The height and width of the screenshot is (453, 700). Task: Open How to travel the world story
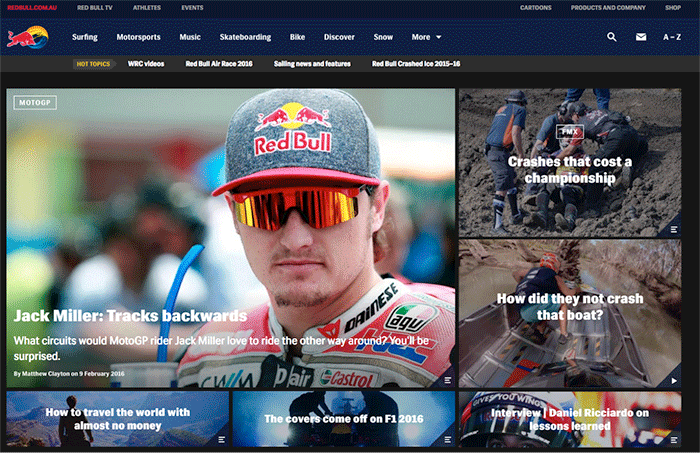tap(118, 419)
